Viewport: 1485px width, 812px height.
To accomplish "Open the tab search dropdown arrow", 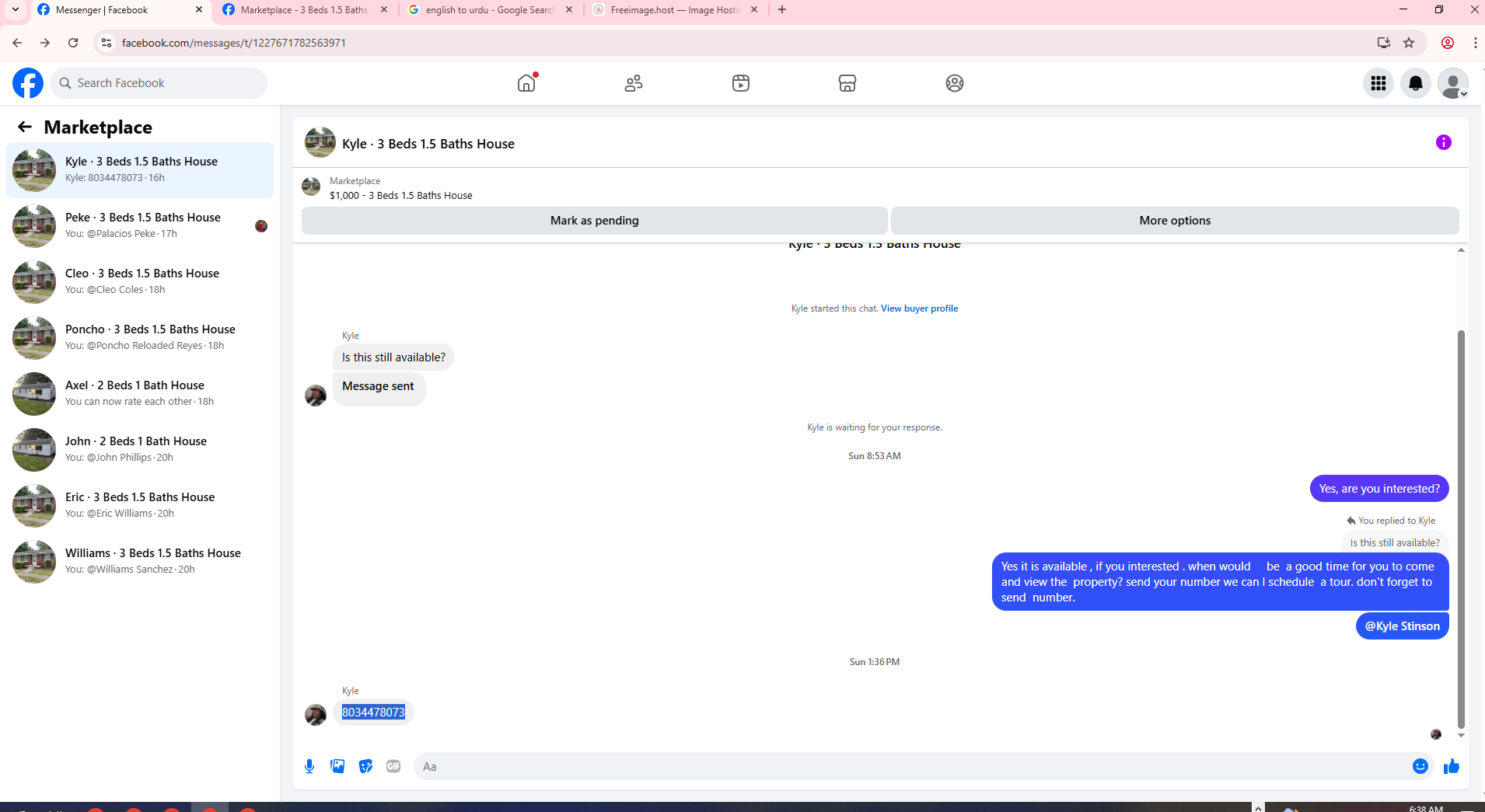I will click(16, 10).
